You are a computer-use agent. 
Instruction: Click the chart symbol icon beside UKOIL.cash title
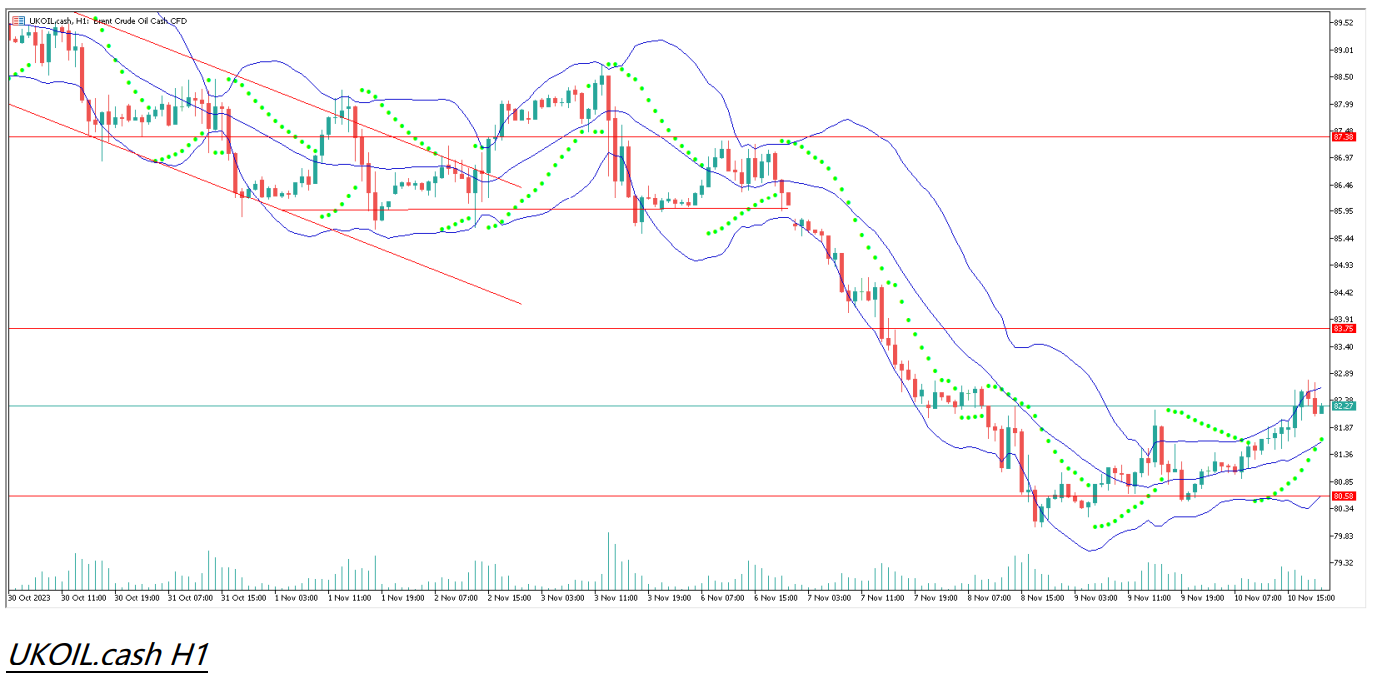point(18,20)
